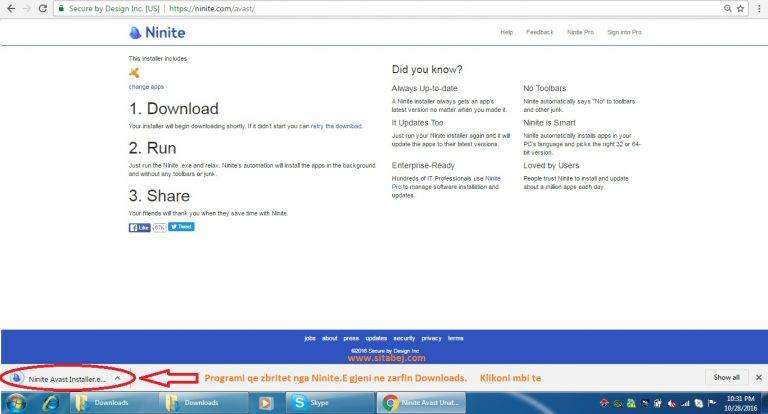Switch to Chrome Ninite Avast taskbar button
768x414 pixels.
pos(422,403)
